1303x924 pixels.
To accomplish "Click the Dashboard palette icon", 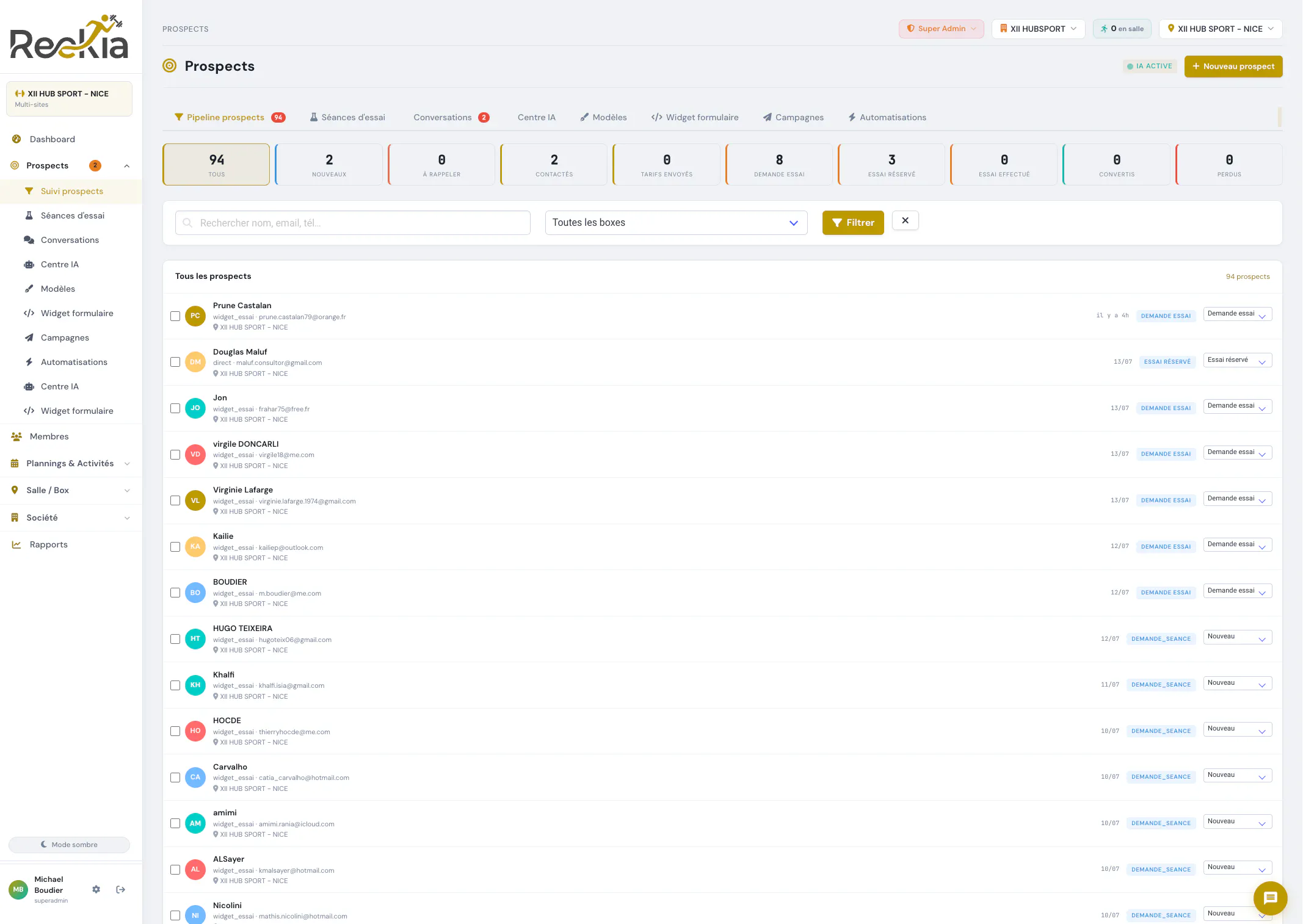I will [x=16, y=139].
